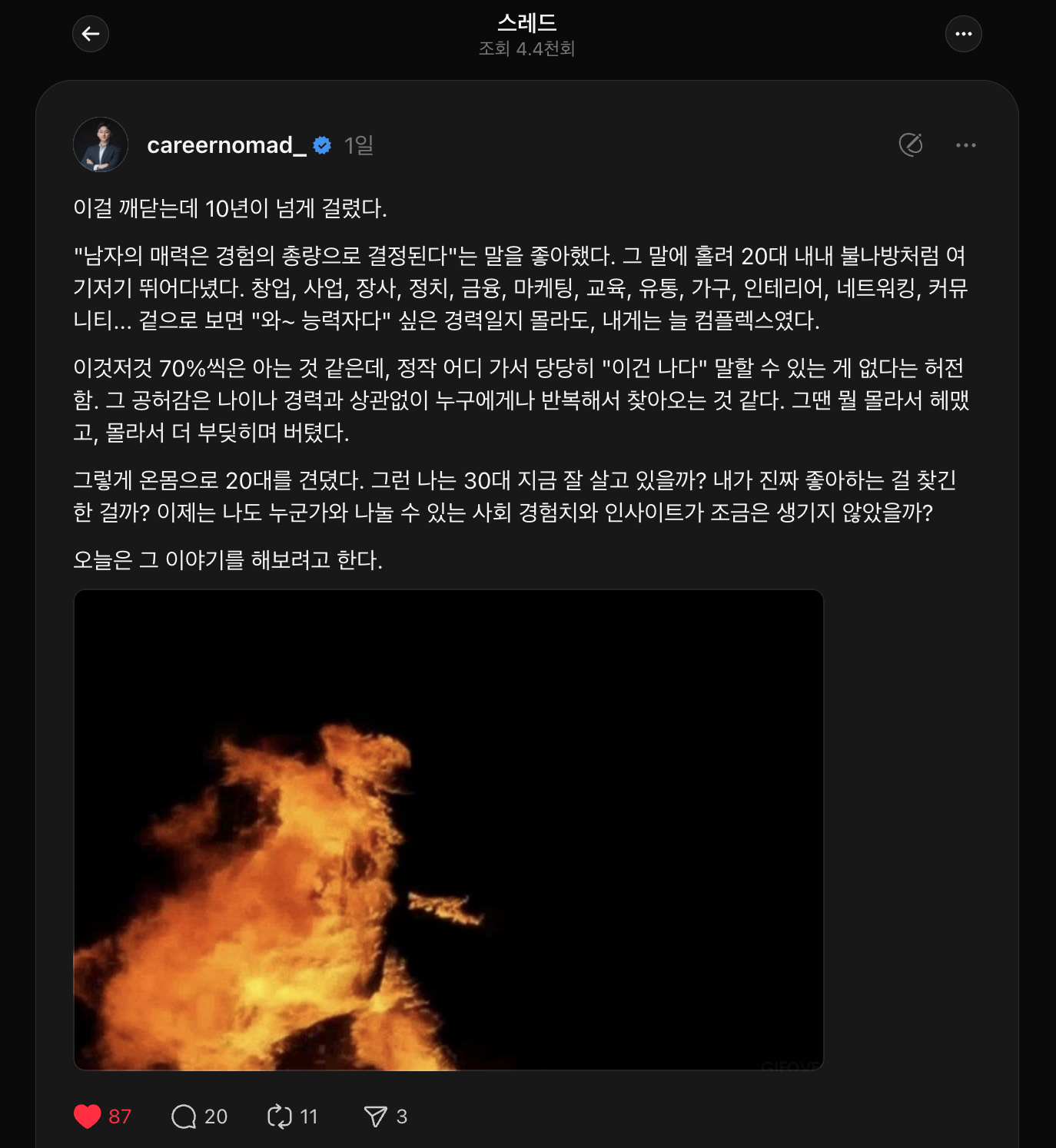Open thread options menu in header

pyautogui.click(x=963, y=34)
